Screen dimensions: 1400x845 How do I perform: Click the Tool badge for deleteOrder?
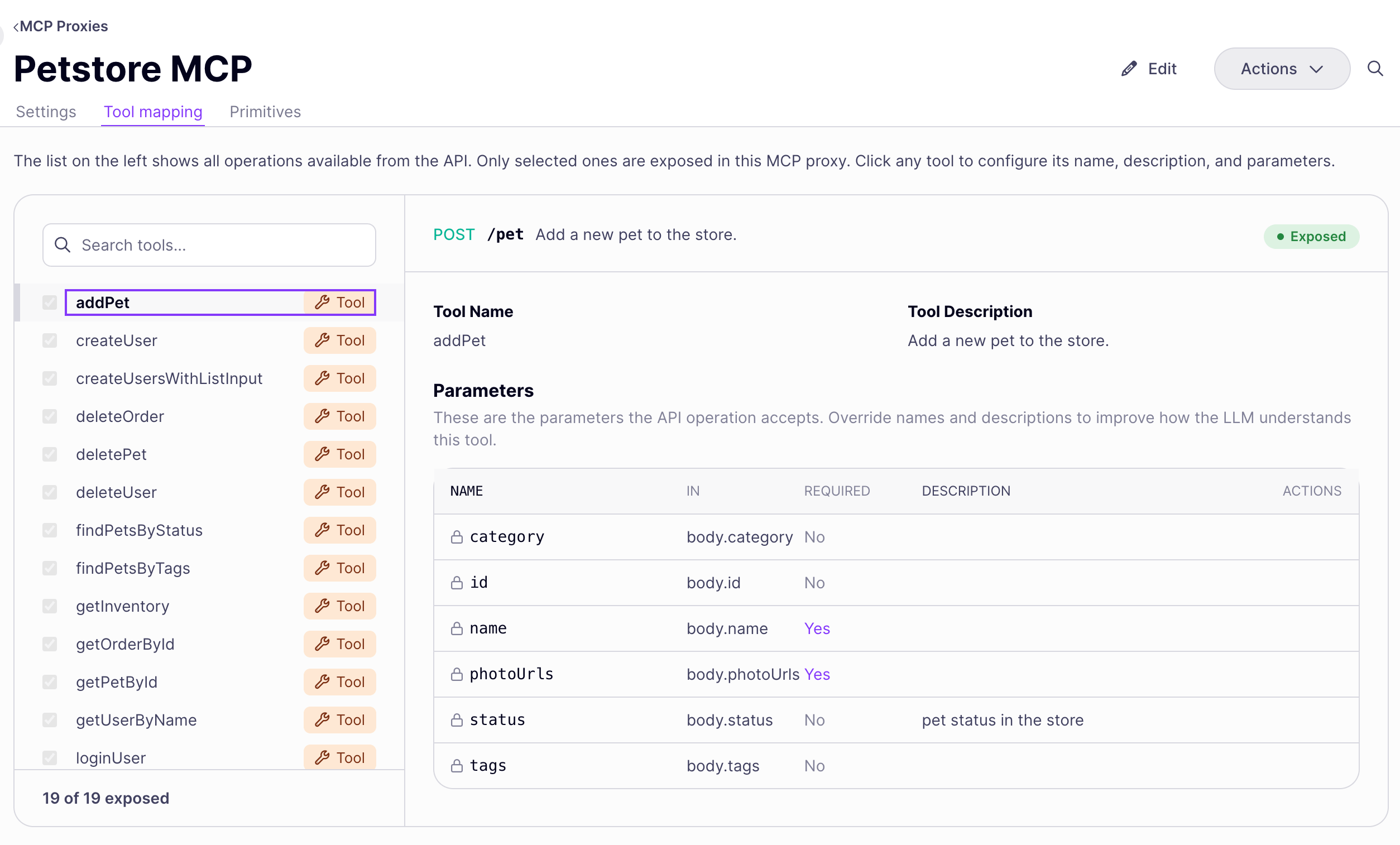(339, 416)
